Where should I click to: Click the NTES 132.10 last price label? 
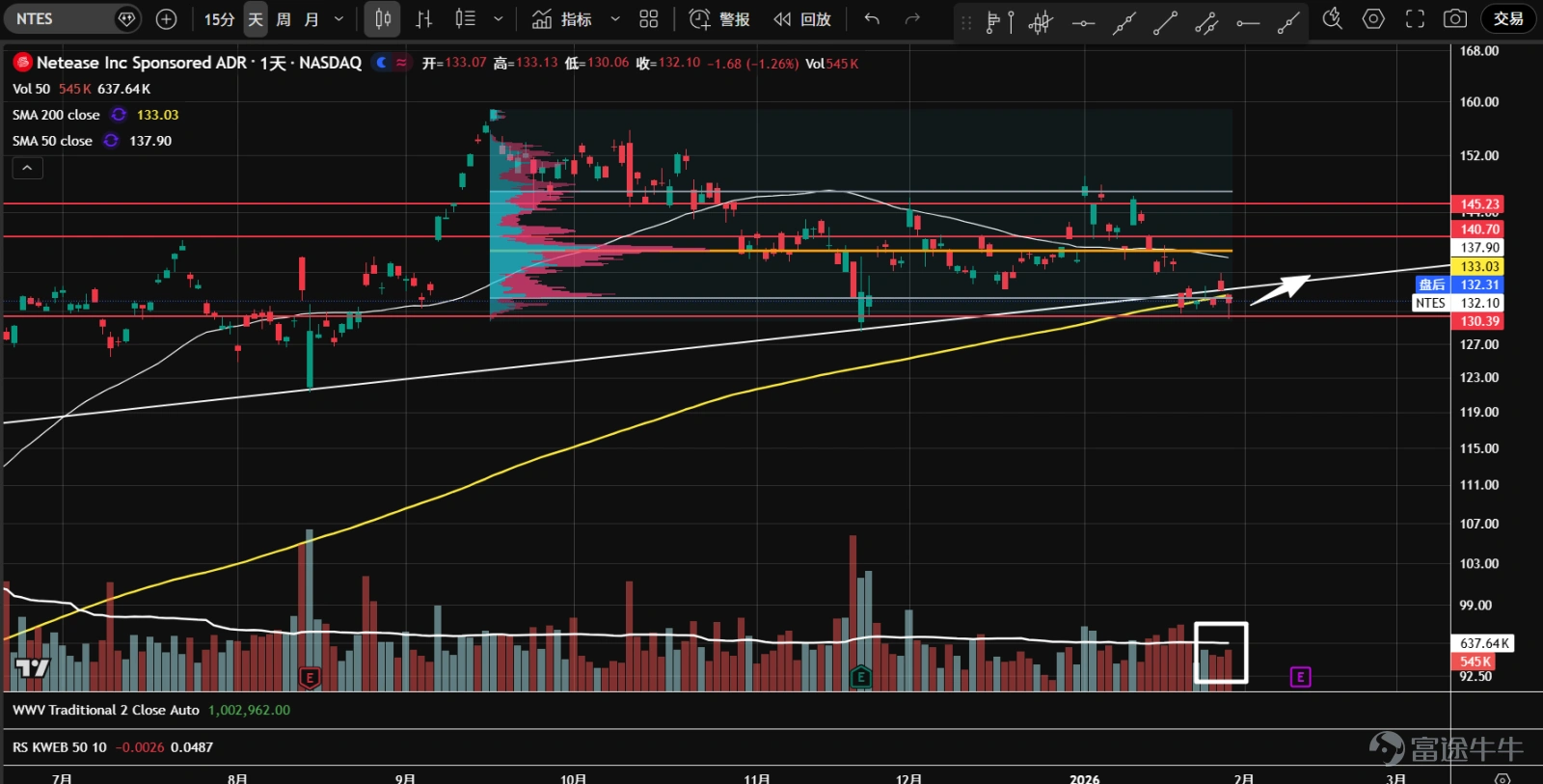click(x=1458, y=303)
